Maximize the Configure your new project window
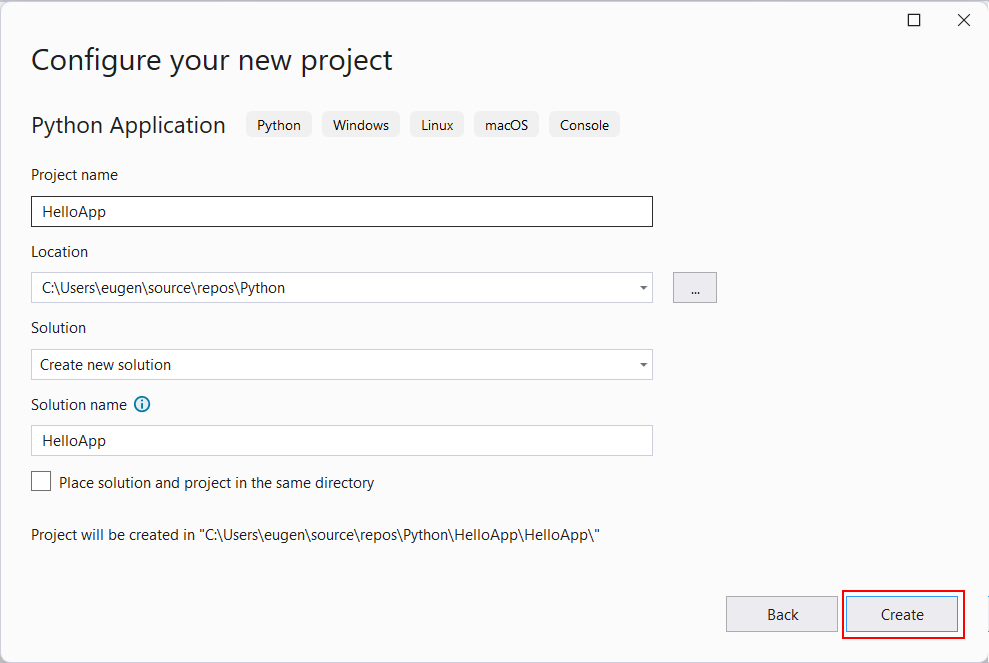989x663 pixels. pos(914,20)
